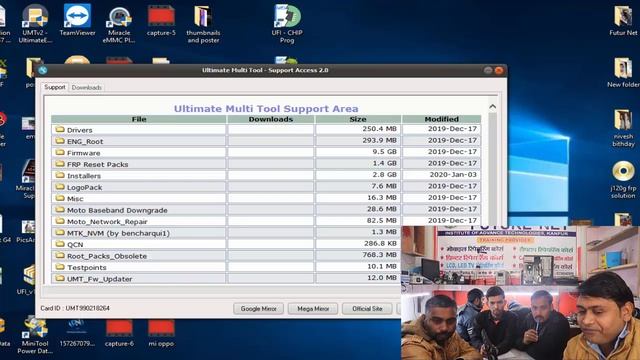The height and width of the screenshot is (360, 640).
Task: Open nivesh bithday folder
Action: tap(623, 128)
